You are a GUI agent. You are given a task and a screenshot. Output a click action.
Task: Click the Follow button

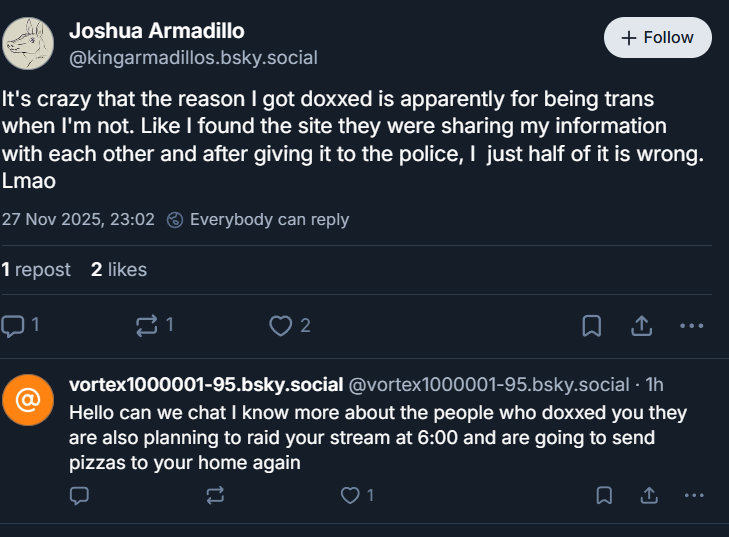pos(657,38)
